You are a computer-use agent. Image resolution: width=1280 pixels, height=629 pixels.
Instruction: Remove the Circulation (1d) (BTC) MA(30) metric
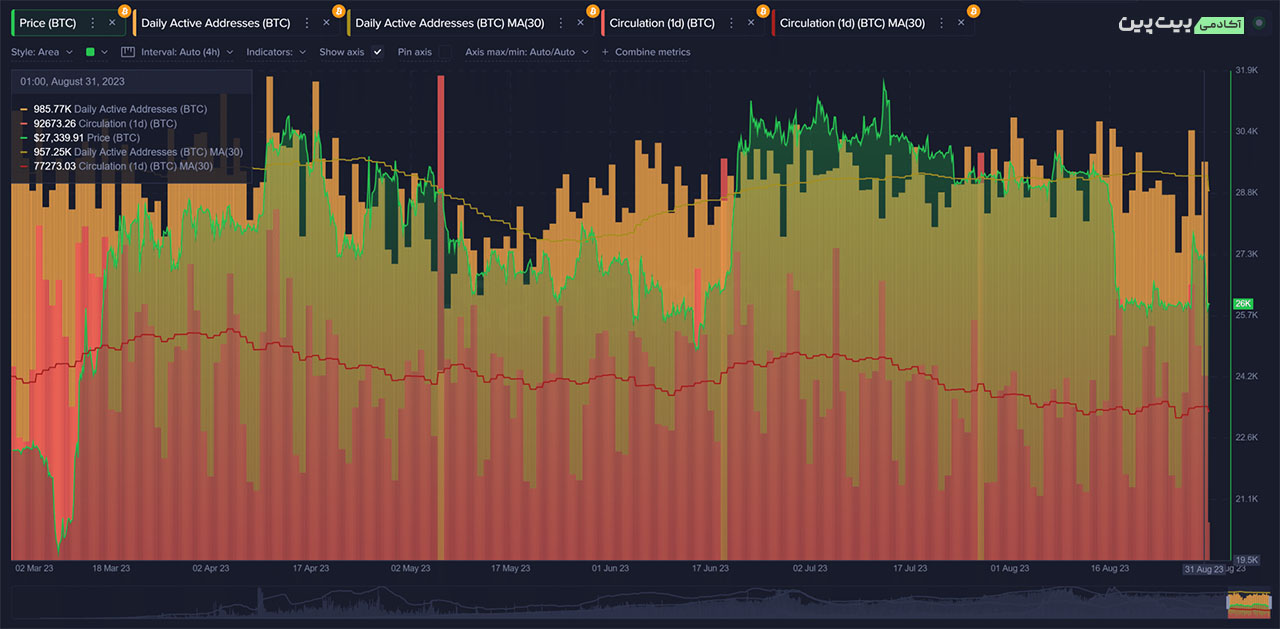click(x=961, y=22)
